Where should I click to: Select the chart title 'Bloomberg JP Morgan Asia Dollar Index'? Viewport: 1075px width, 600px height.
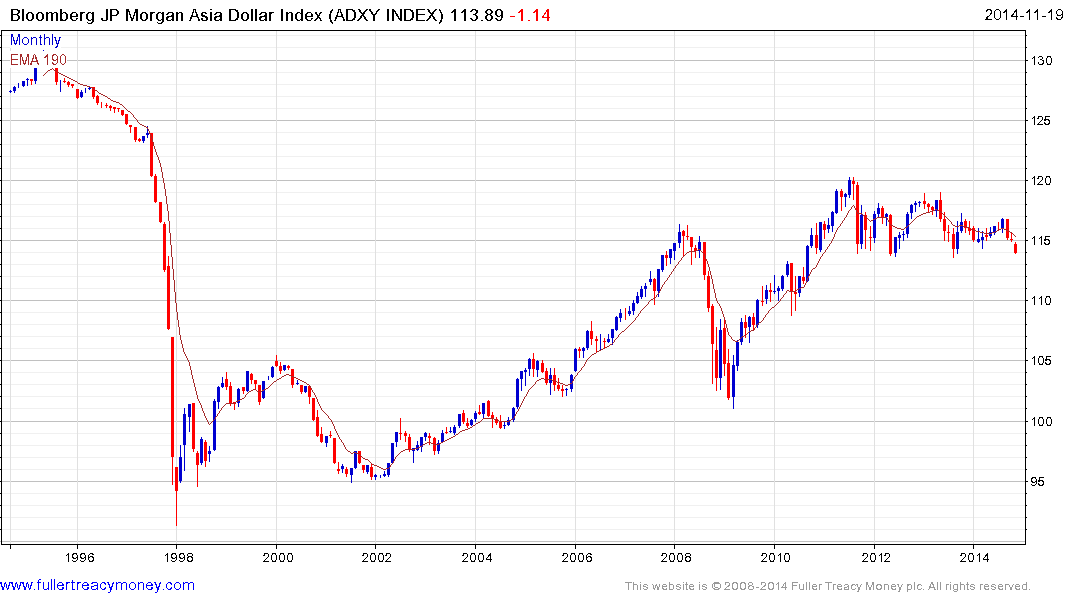tap(167, 15)
